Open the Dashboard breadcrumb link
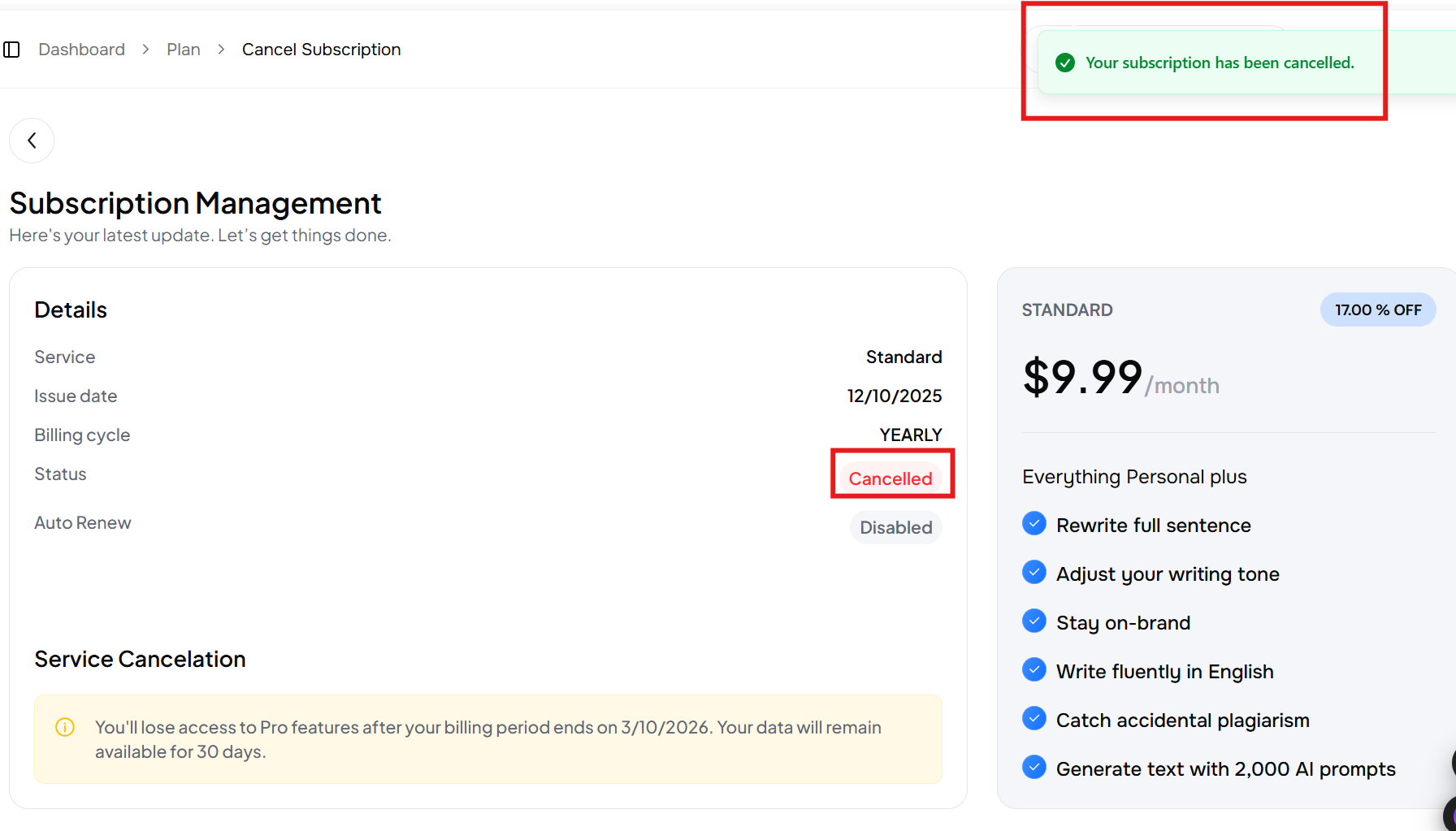 coord(81,50)
